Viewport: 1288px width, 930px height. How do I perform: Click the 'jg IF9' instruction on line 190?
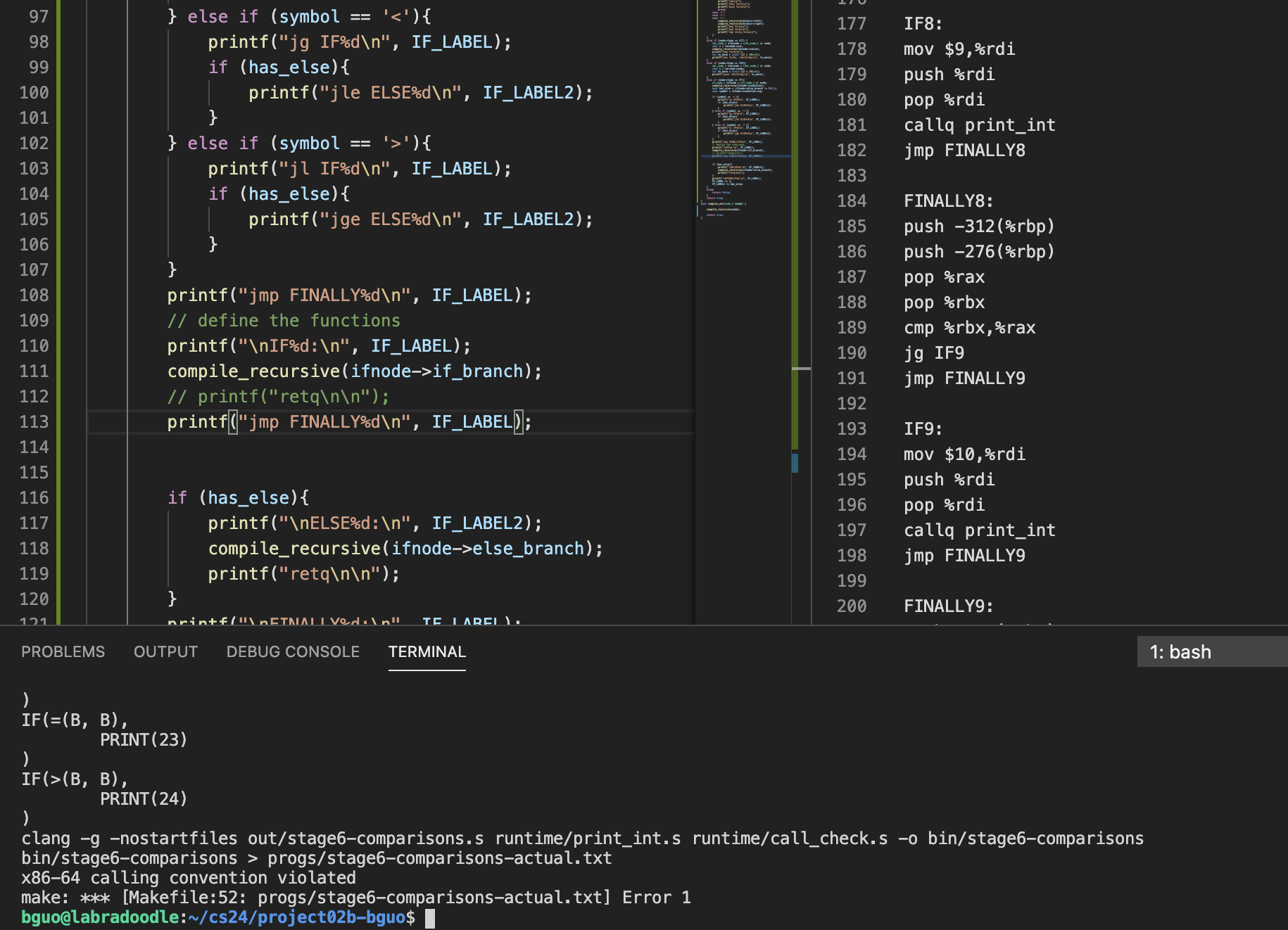[933, 353]
